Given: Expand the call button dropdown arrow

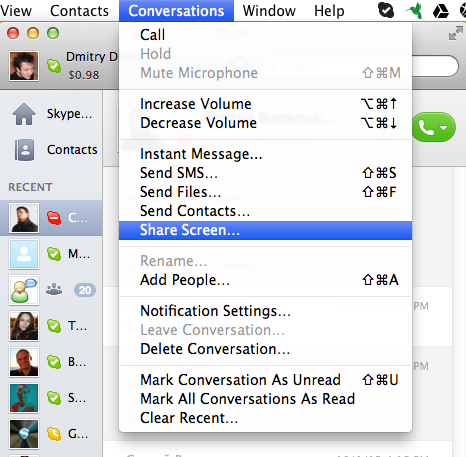Looking at the screenshot, I should click(443, 128).
